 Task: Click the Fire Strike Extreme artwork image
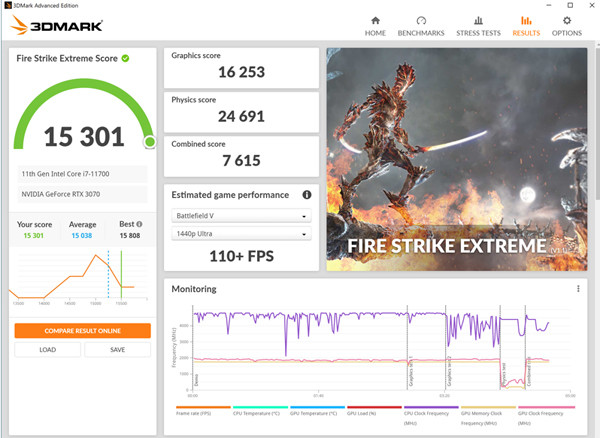(457, 160)
